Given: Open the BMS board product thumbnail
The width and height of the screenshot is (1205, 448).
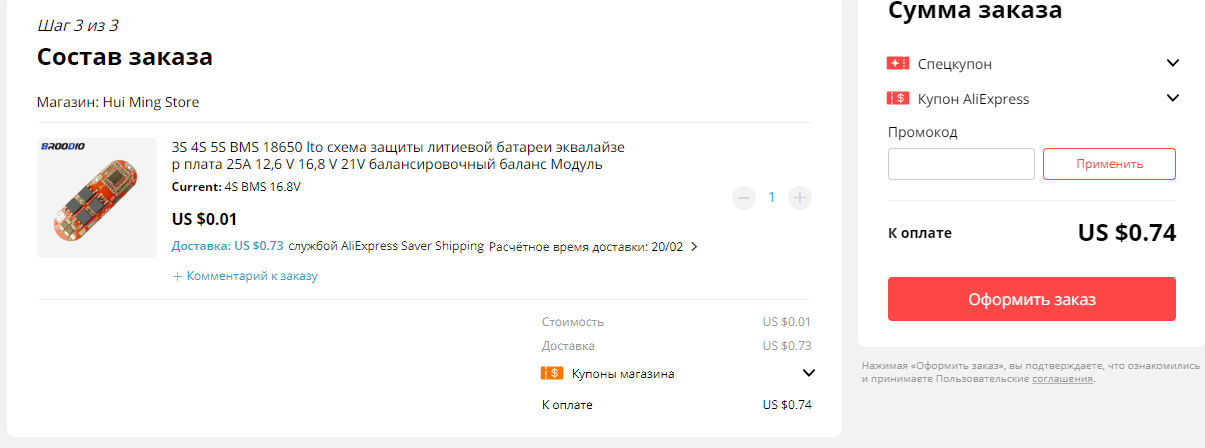Looking at the screenshot, I should pyautogui.click(x=97, y=198).
